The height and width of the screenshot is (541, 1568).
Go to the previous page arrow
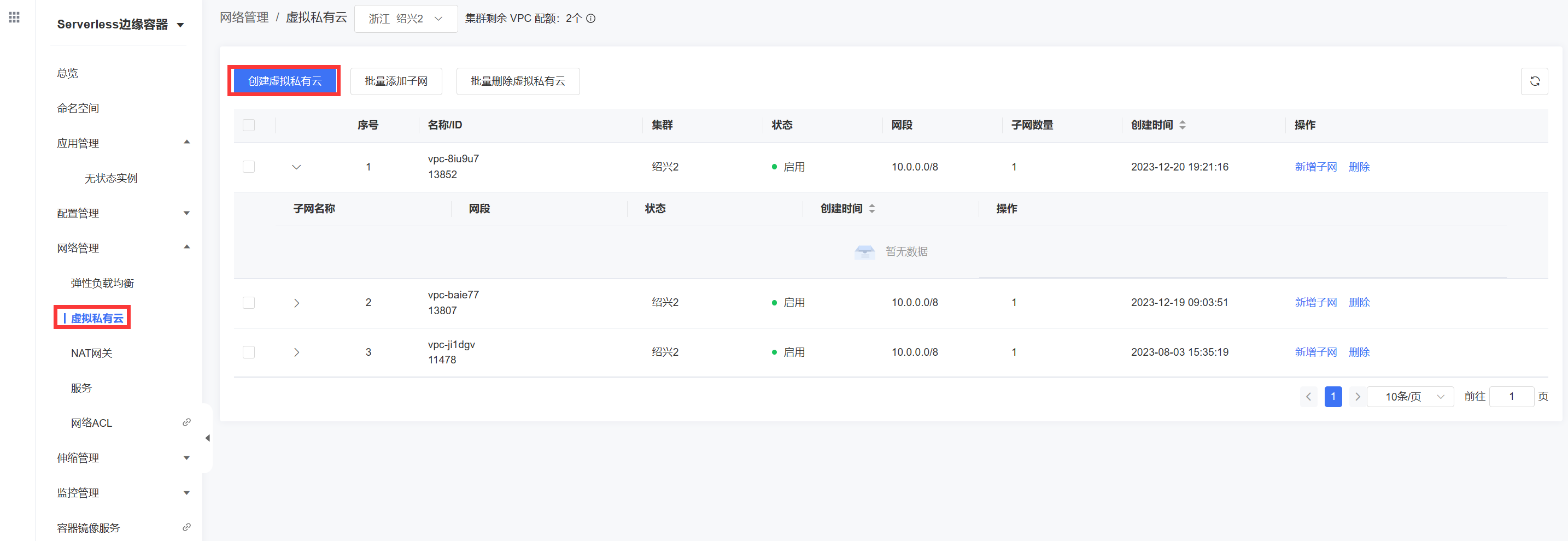pos(1308,397)
